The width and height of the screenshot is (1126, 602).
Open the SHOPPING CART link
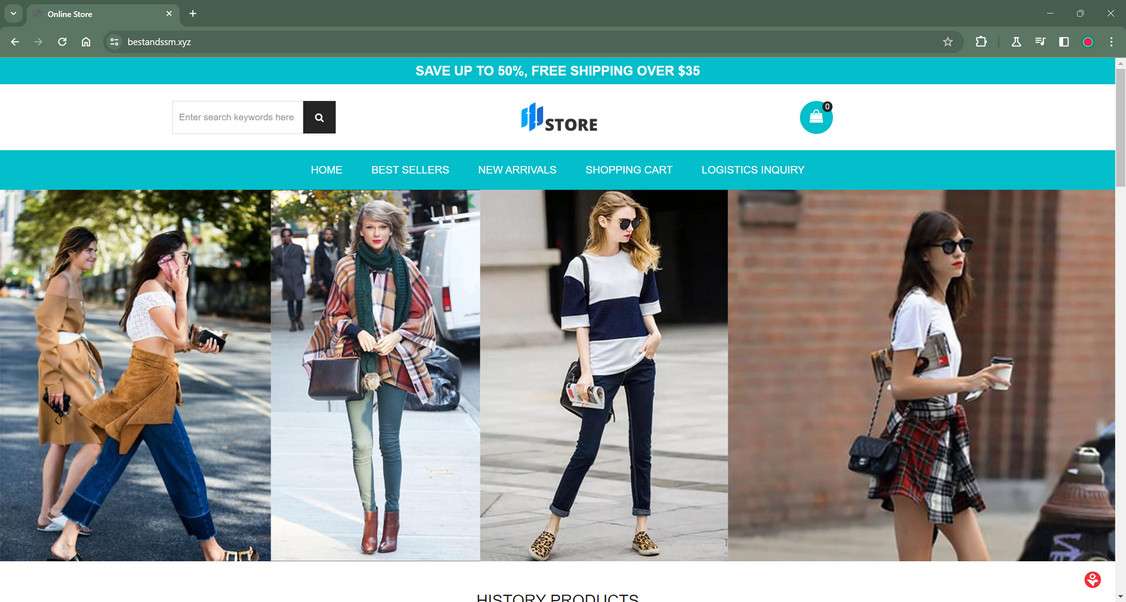point(628,170)
